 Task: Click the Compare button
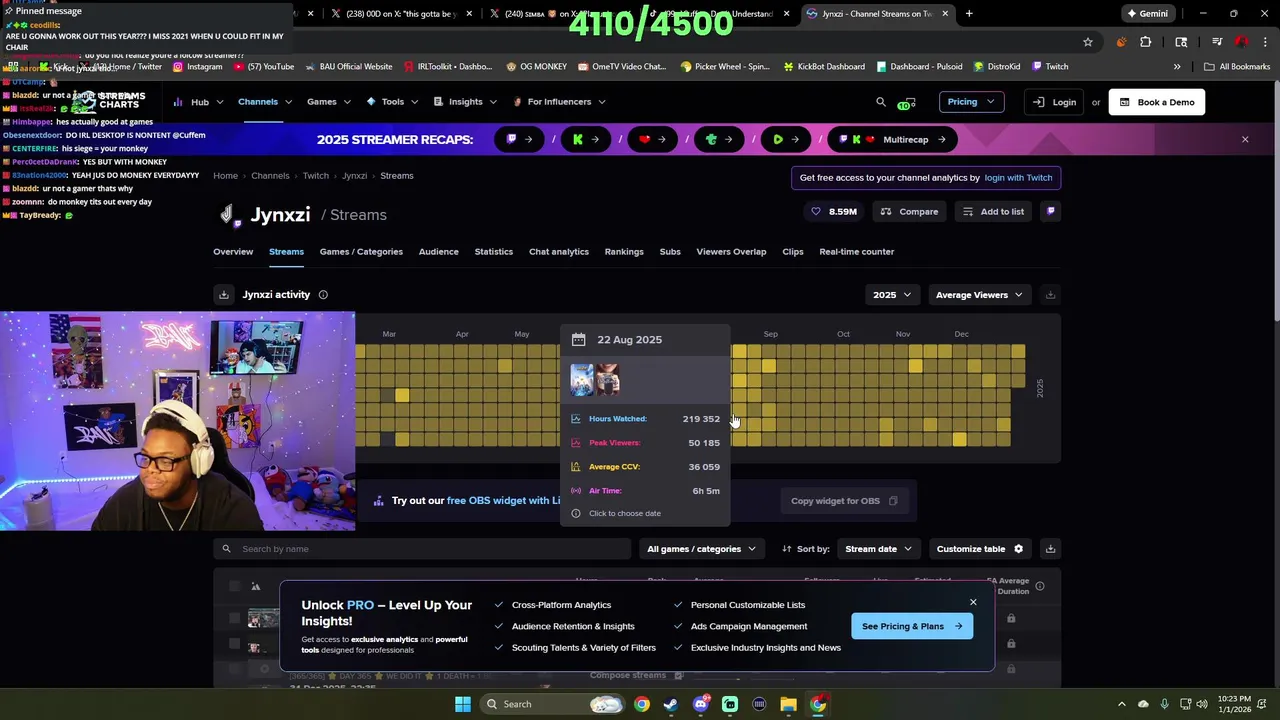(x=909, y=212)
